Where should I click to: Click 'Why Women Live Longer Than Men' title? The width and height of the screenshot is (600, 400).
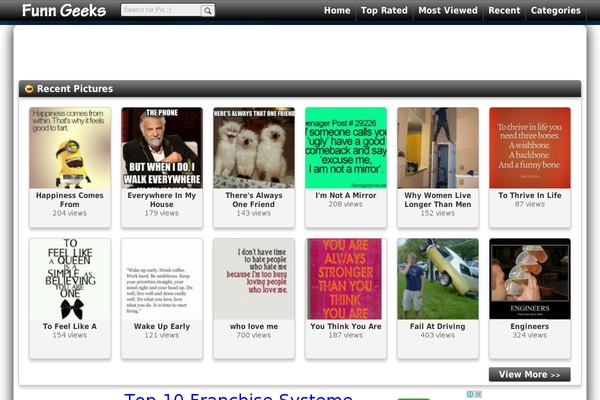(438, 200)
